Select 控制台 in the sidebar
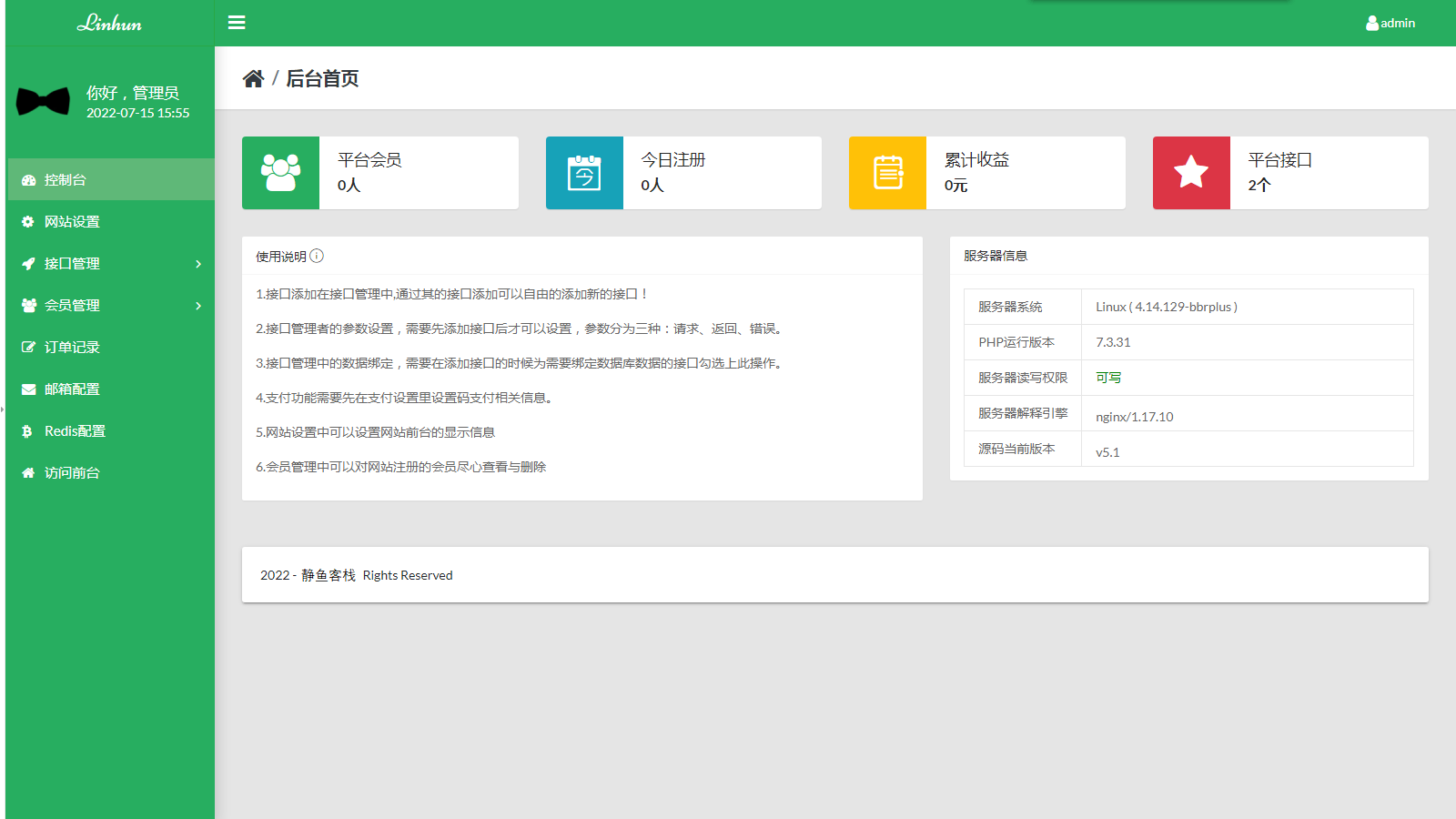1456x819 pixels. tap(66, 180)
